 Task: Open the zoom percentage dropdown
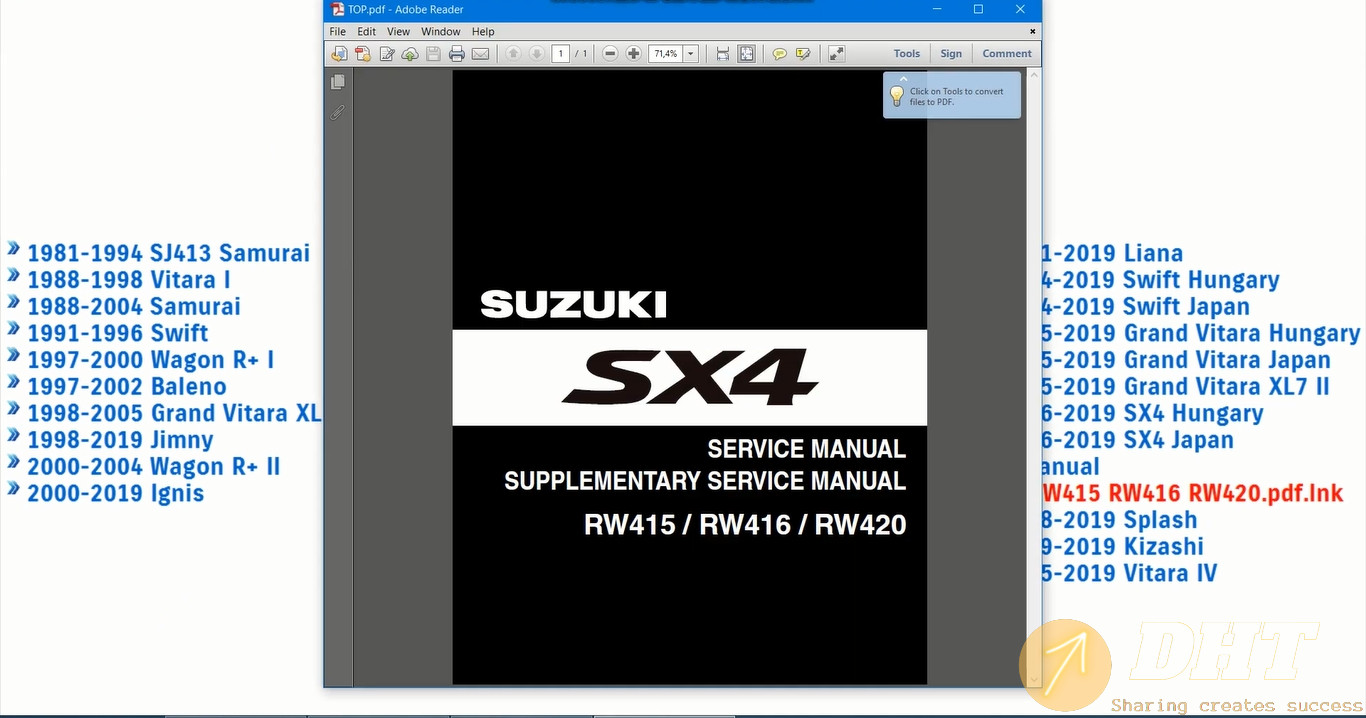(690, 54)
